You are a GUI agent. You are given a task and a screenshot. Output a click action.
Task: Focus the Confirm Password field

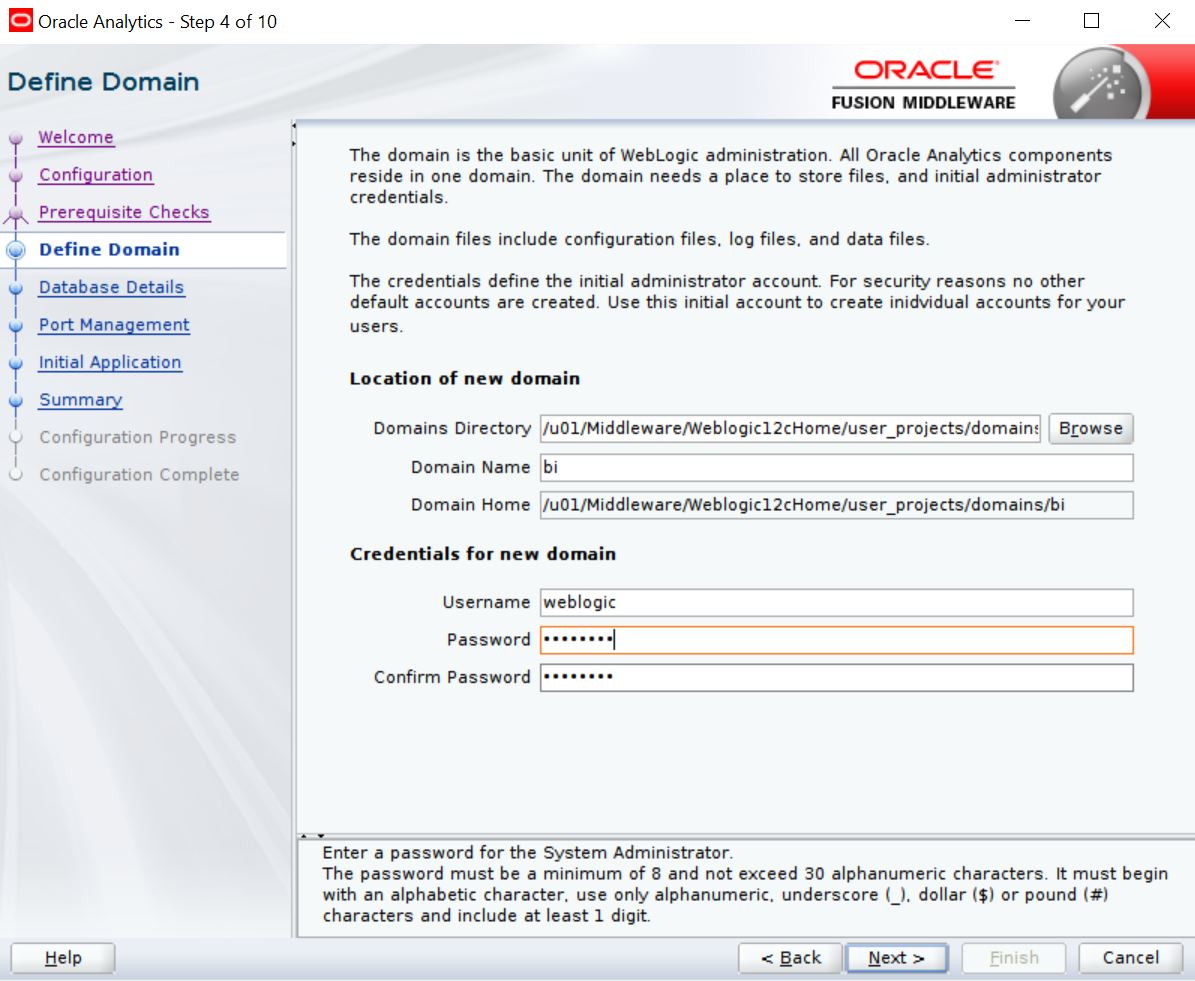pos(836,678)
